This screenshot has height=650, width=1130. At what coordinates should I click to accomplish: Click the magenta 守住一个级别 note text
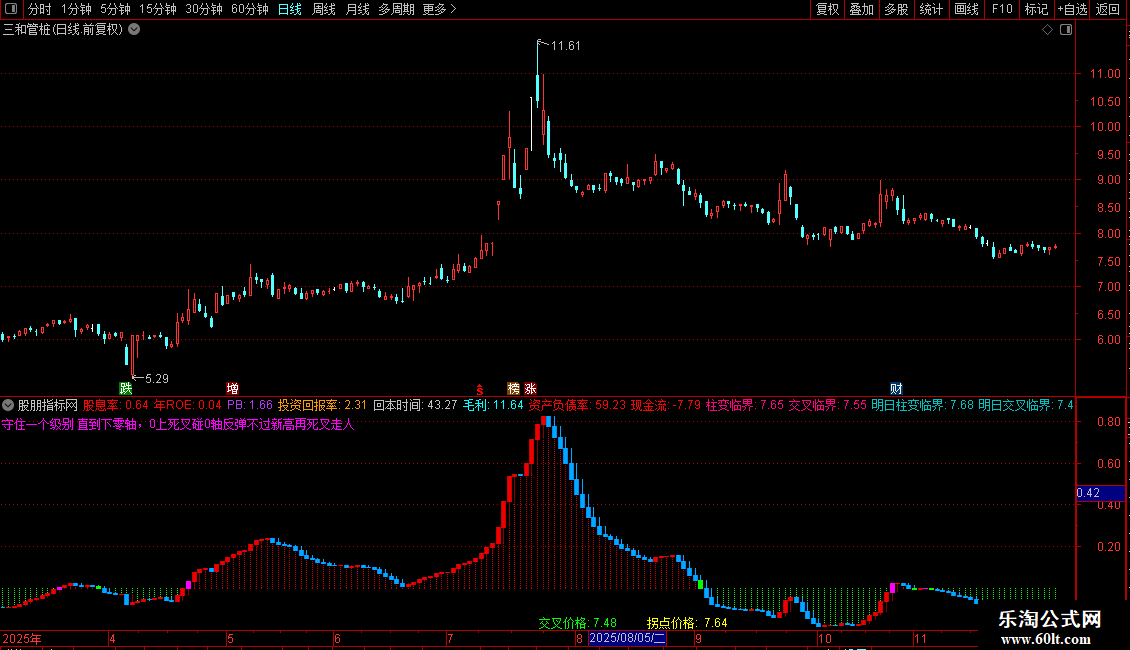point(178,424)
